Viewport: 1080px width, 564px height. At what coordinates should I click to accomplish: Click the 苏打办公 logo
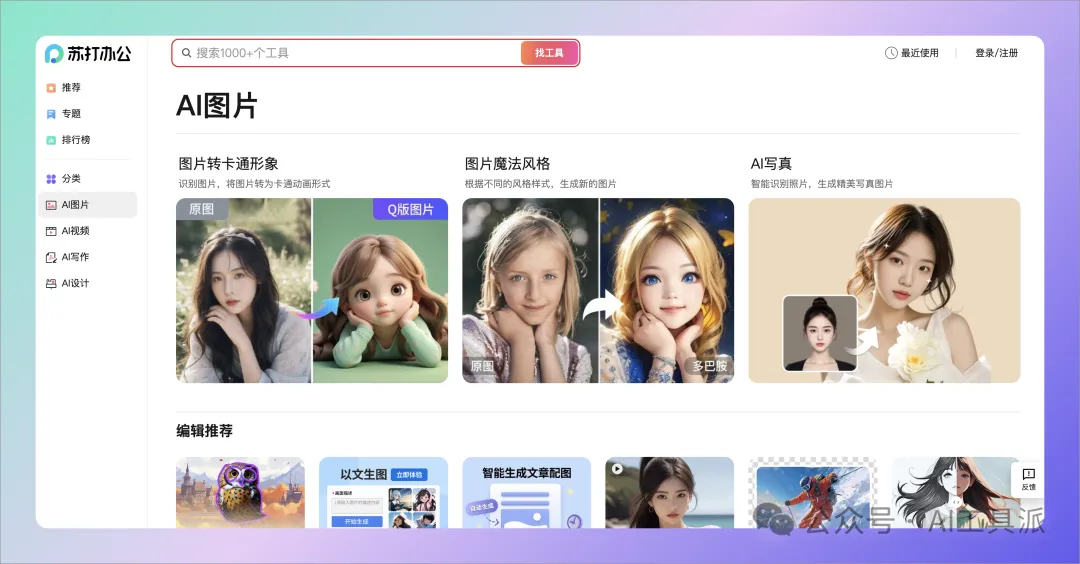[x=87, y=54]
